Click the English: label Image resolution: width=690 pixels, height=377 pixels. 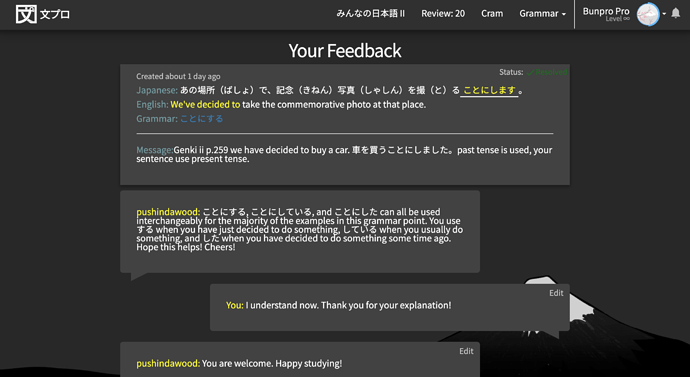click(152, 105)
